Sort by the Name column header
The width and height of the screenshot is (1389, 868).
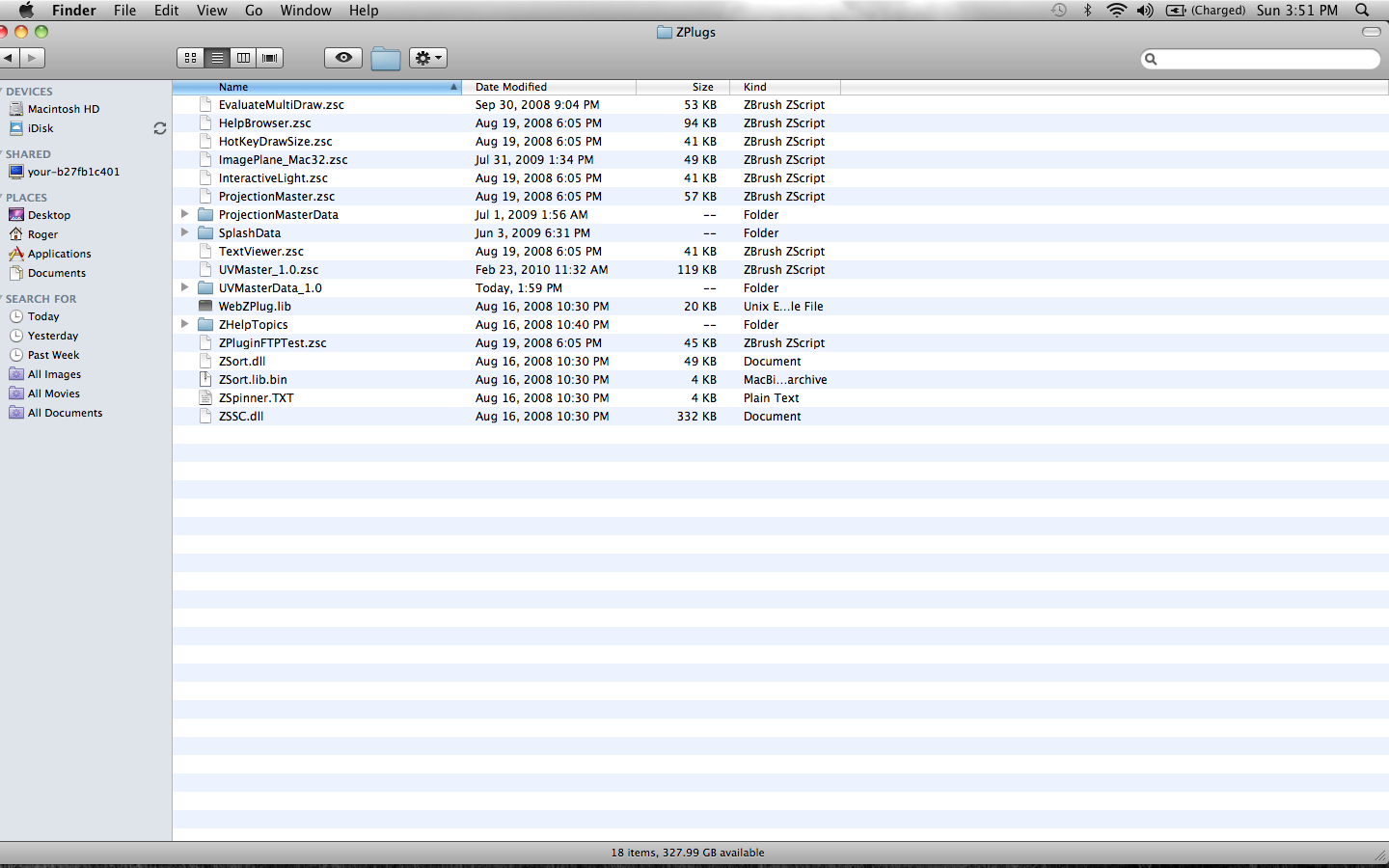(x=317, y=87)
